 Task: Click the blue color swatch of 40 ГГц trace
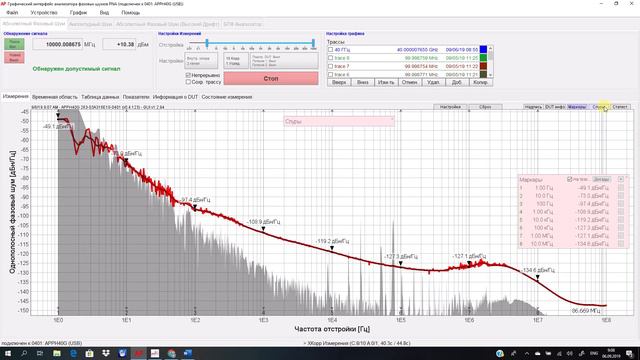point(483,49)
